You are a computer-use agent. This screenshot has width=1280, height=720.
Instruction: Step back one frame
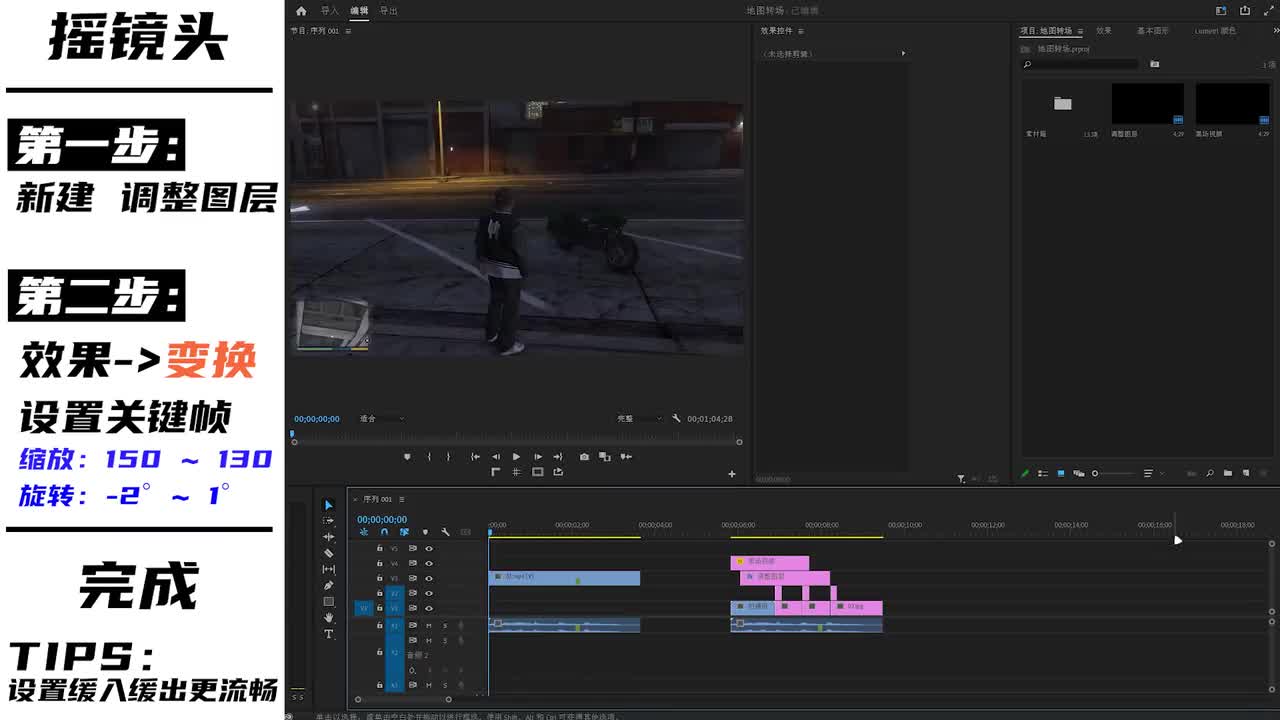click(x=496, y=457)
